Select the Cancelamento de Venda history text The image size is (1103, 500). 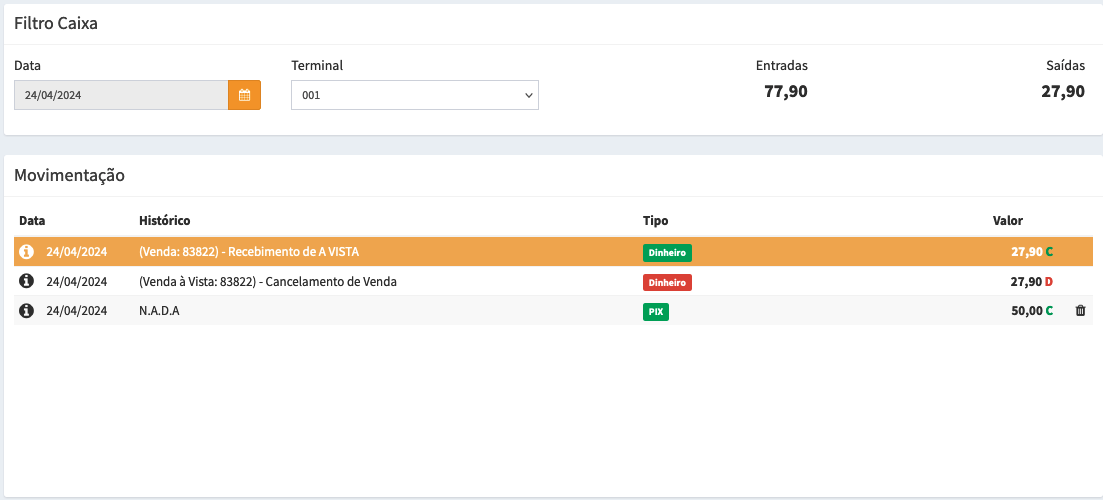coord(267,282)
